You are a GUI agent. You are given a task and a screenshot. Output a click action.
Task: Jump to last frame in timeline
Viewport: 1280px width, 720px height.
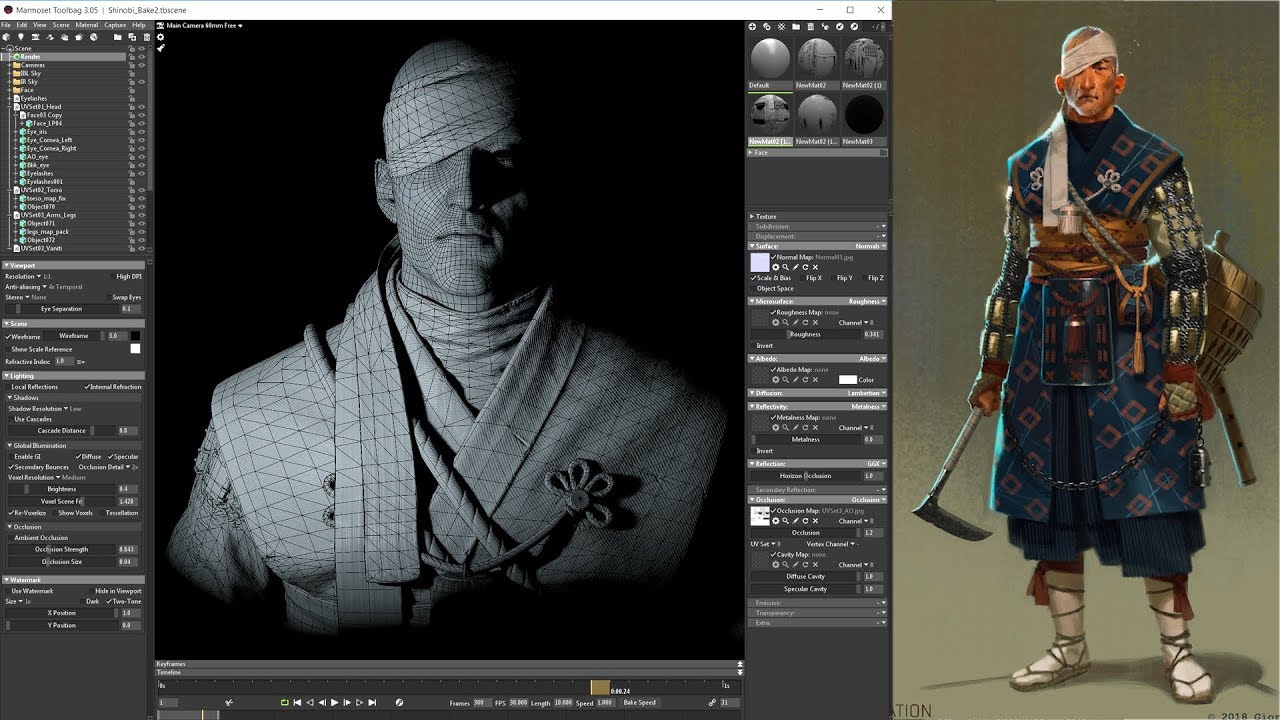tap(372, 703)
